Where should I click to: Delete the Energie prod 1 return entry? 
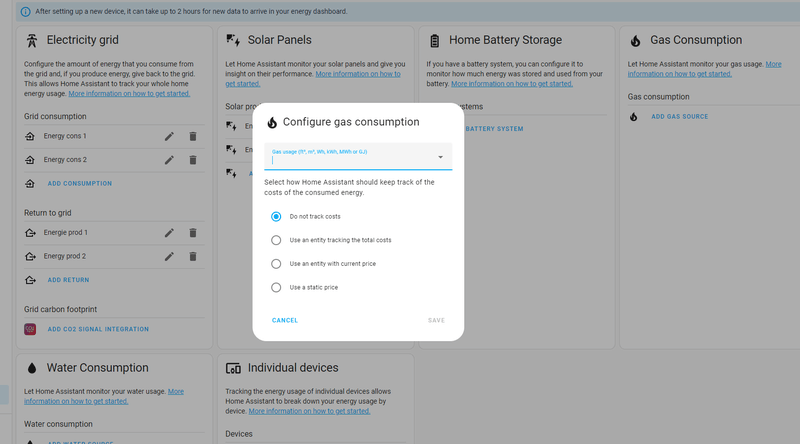pos(193,233)
